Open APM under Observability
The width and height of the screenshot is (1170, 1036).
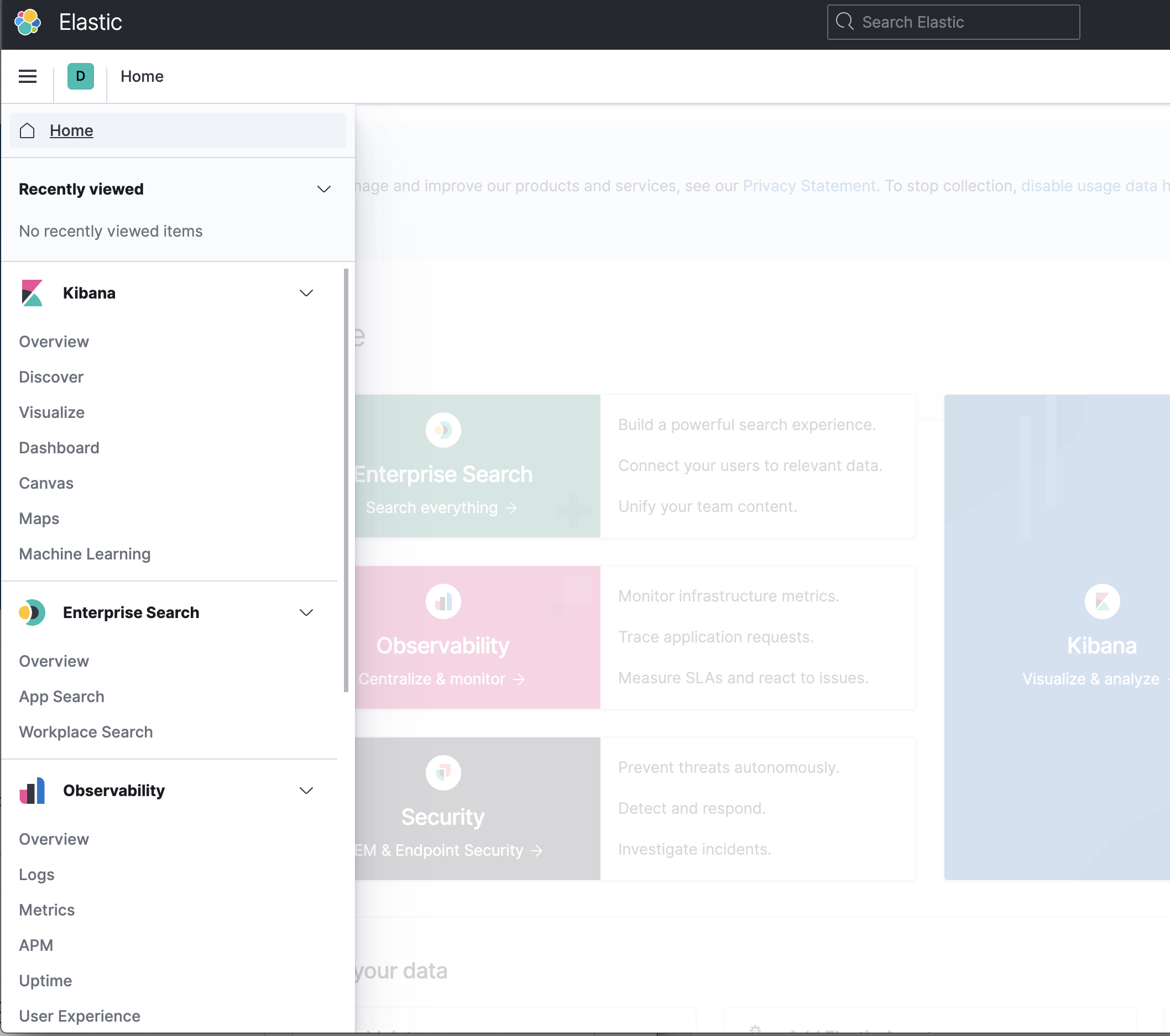(35, 945)
